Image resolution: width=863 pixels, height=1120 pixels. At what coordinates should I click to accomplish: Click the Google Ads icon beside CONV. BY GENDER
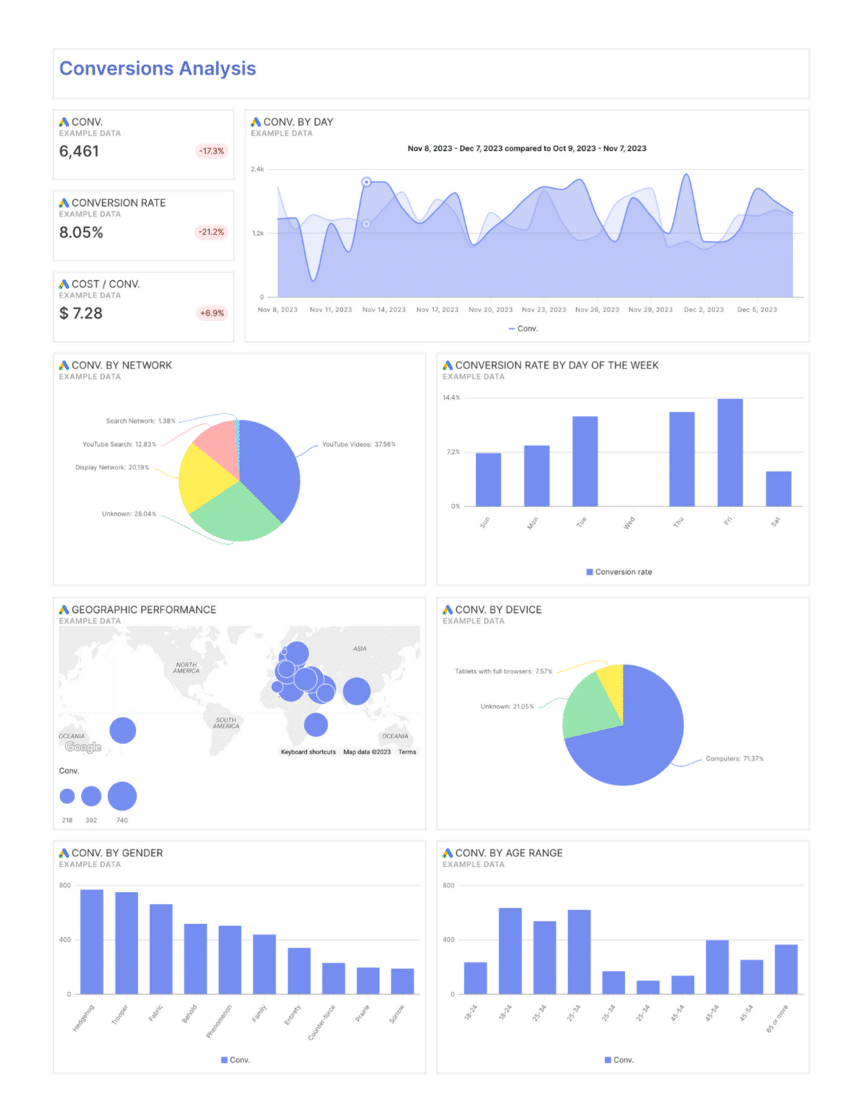click(64, 853)
